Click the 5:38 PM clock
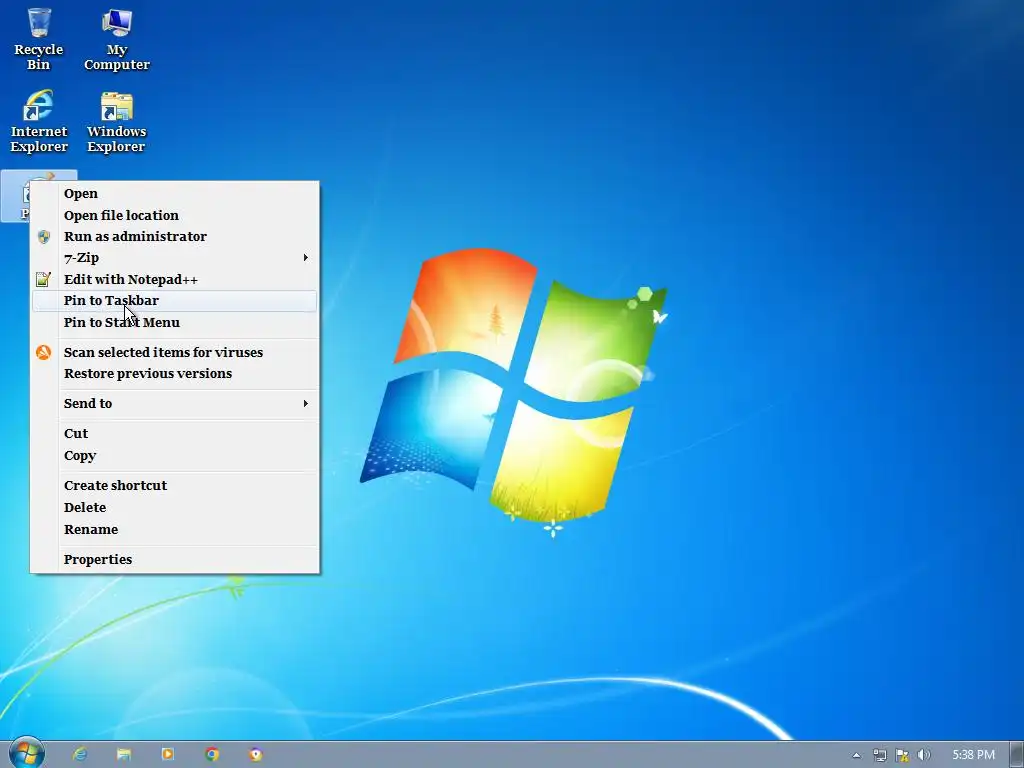The image size is (1024, 768). pyautogui.click(x=973, y=755)
